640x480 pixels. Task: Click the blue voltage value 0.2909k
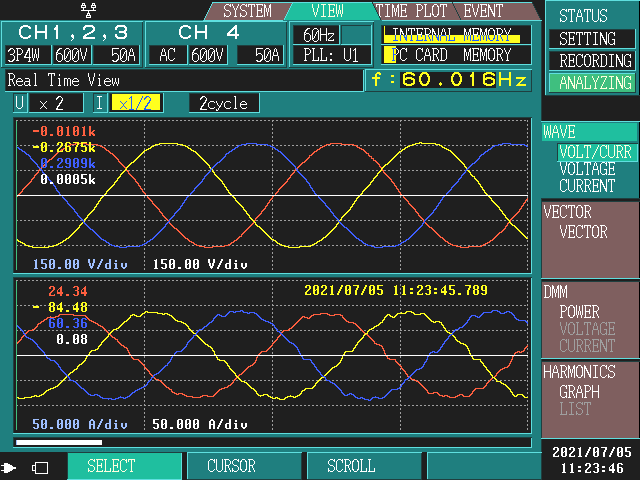click(x=68, y=164)
